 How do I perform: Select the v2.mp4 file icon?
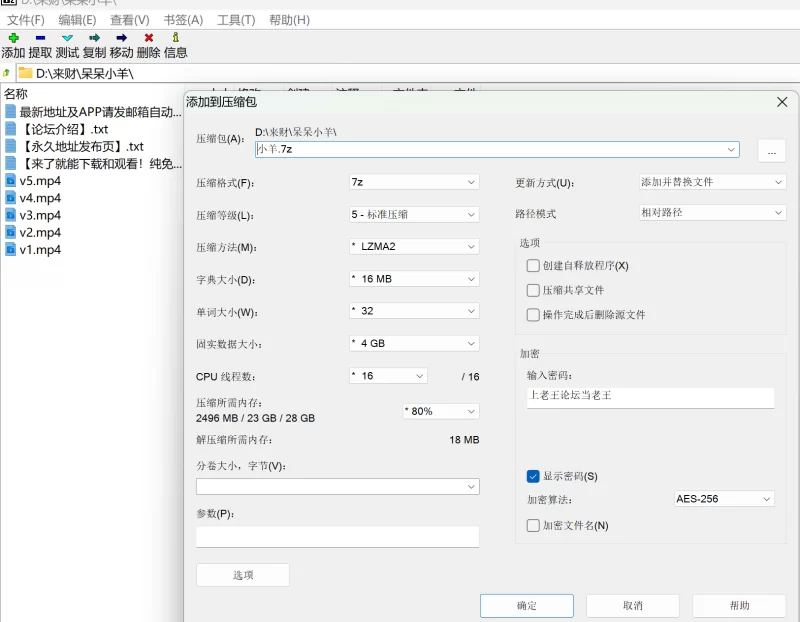coord(10,232)
